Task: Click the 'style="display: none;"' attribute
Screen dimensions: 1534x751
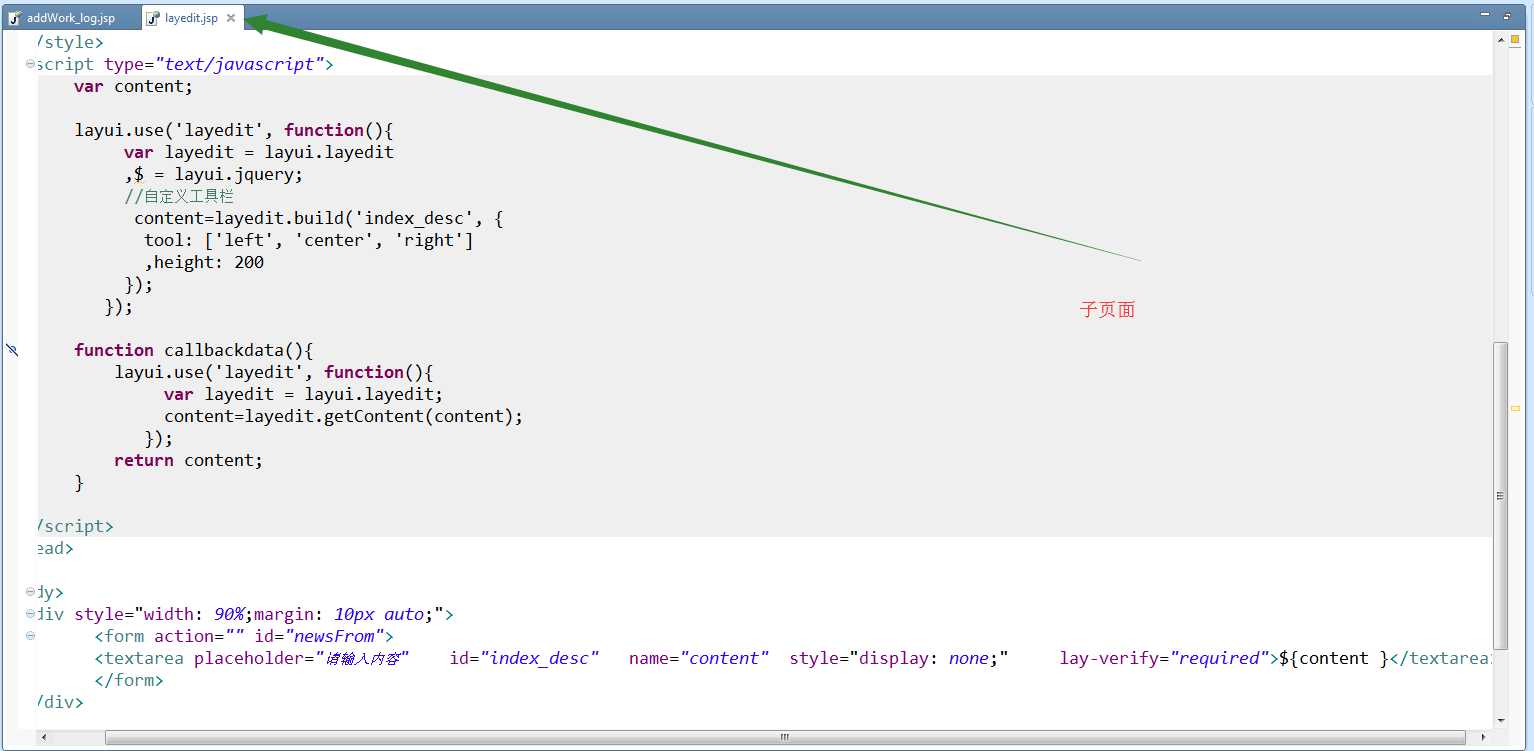Action: pos(899,658)
